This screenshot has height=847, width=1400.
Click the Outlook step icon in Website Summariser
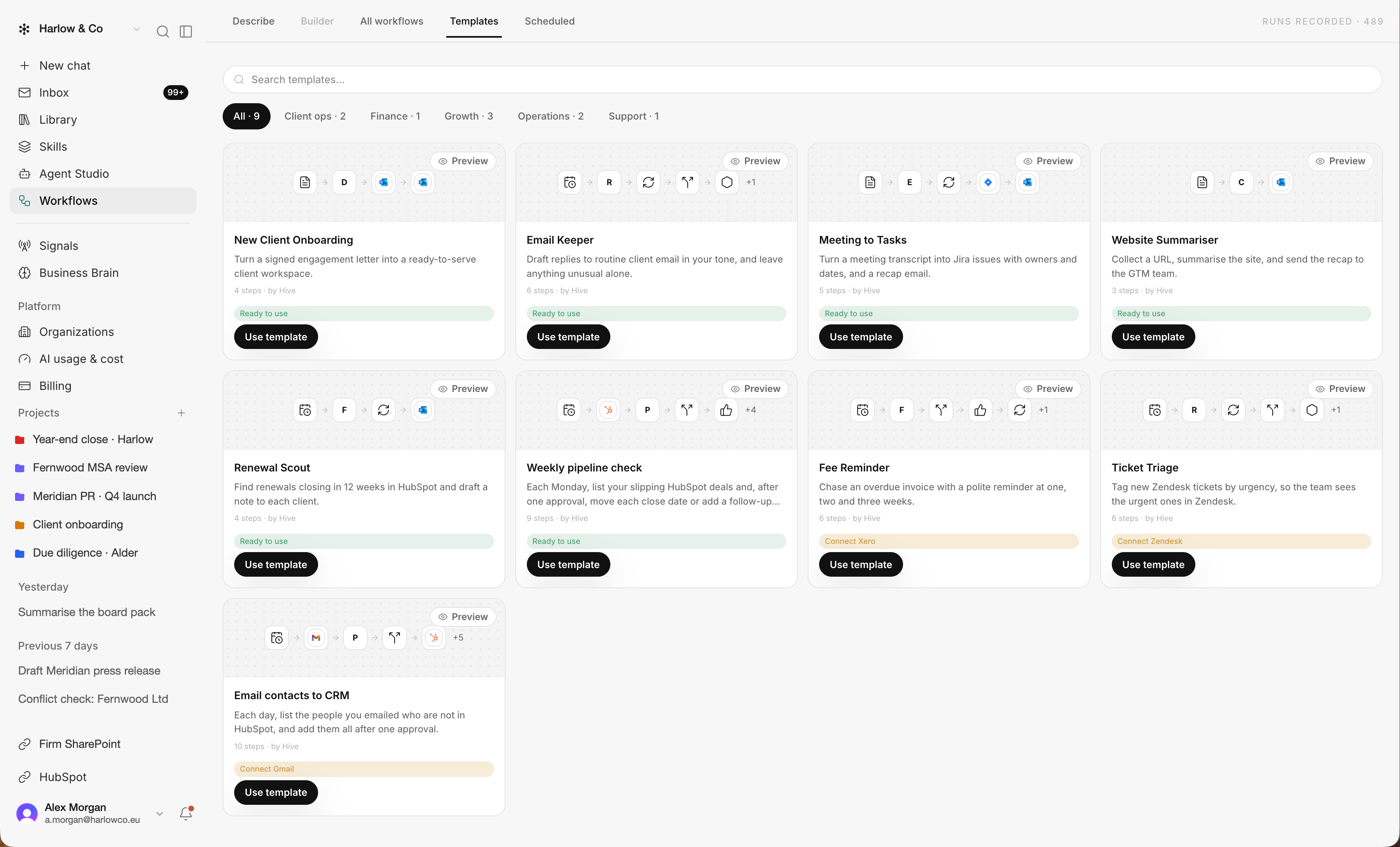click(x=1281, y=183)
